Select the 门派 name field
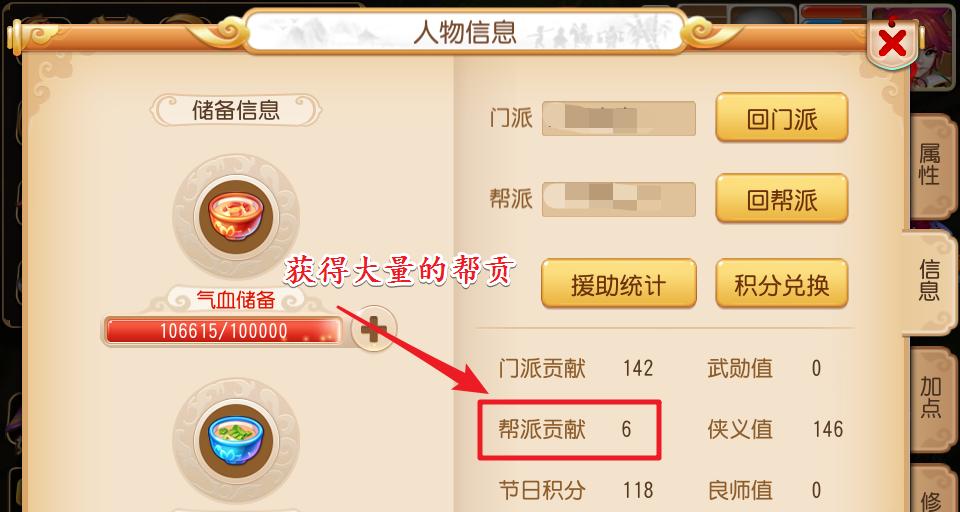960x512 pixels. tap(618, 118)
